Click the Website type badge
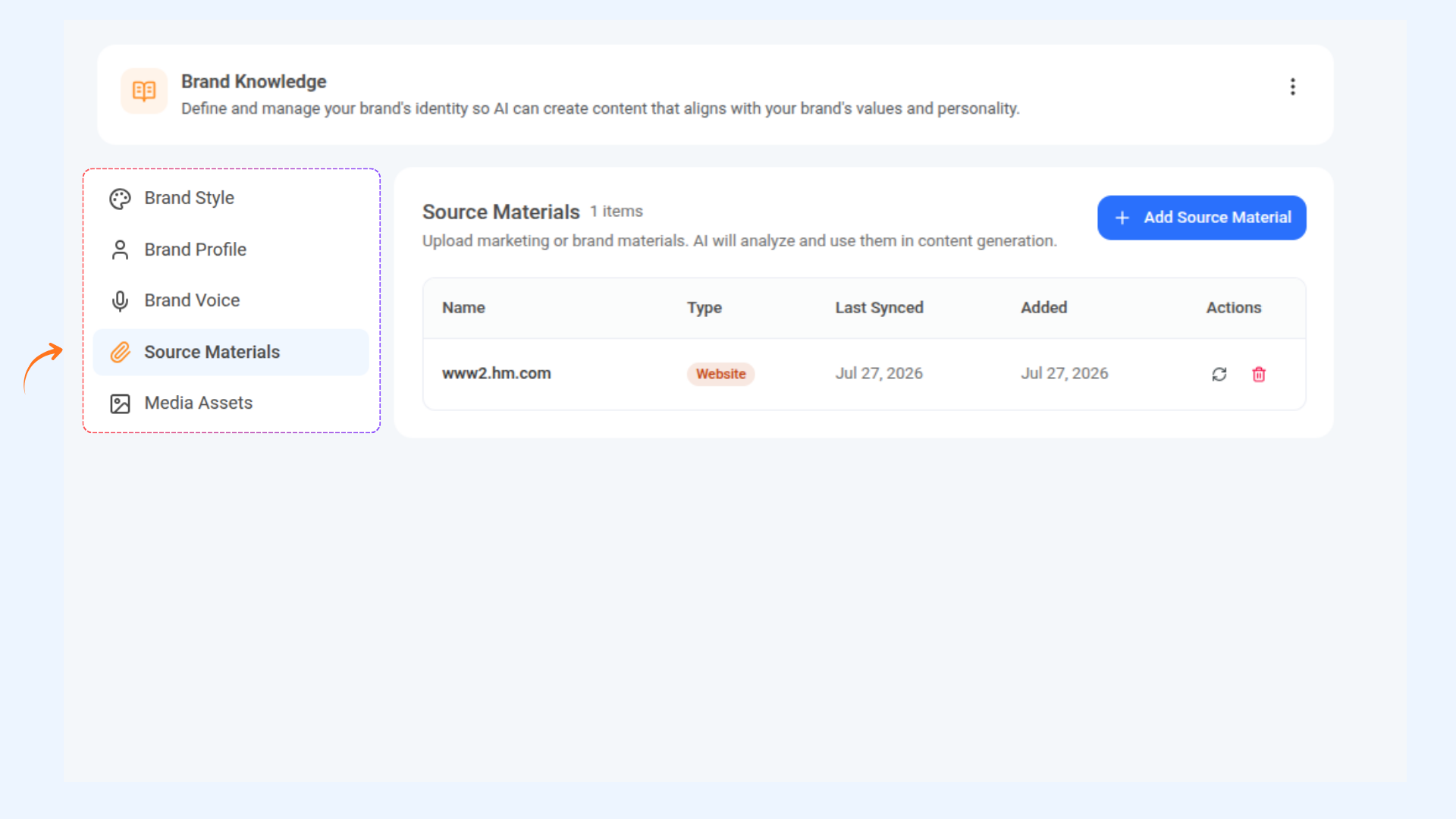 point(720,374)
